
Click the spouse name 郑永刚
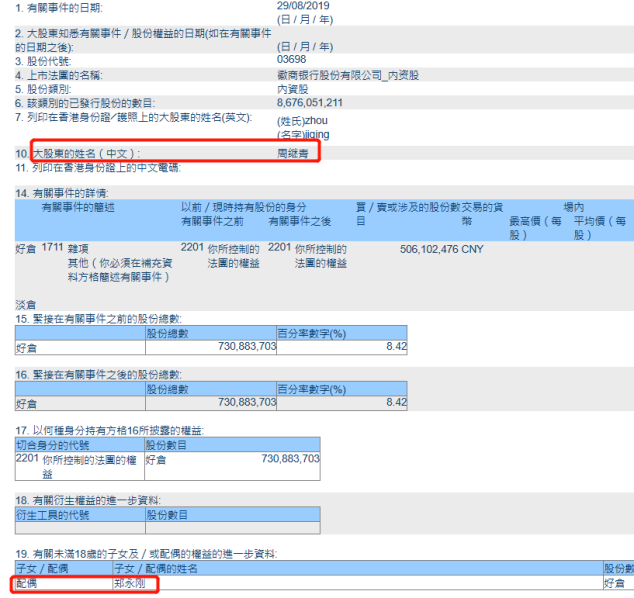[x=129, y=583]
